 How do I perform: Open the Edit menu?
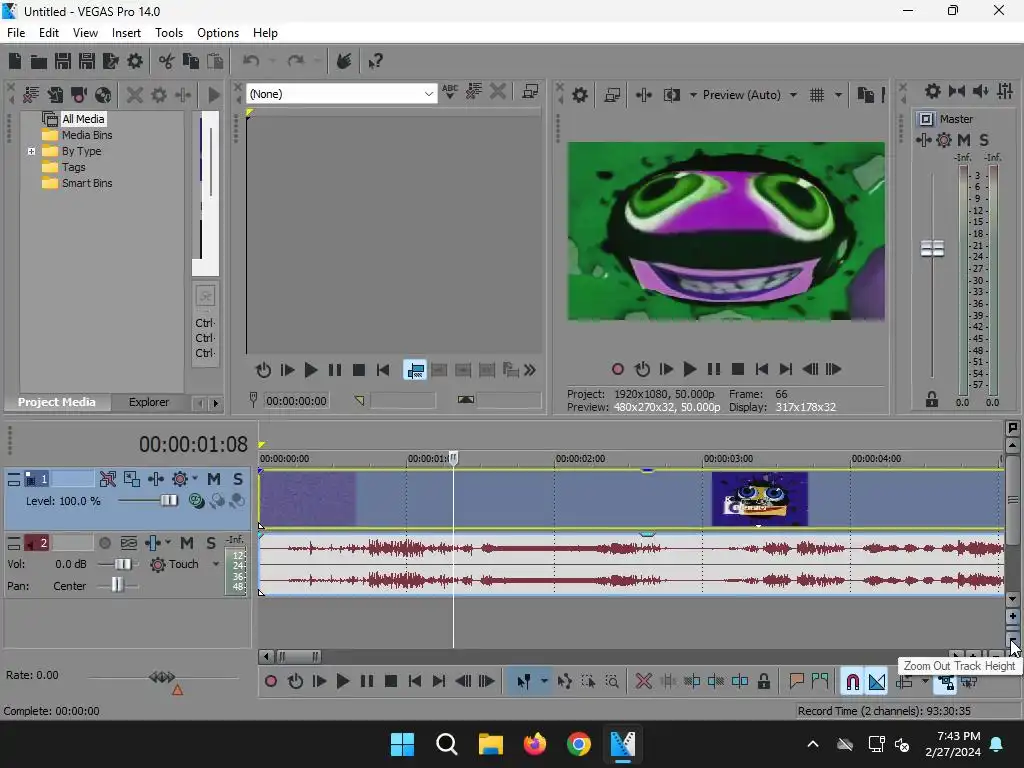pyautogui.click(x=48, y=33)
